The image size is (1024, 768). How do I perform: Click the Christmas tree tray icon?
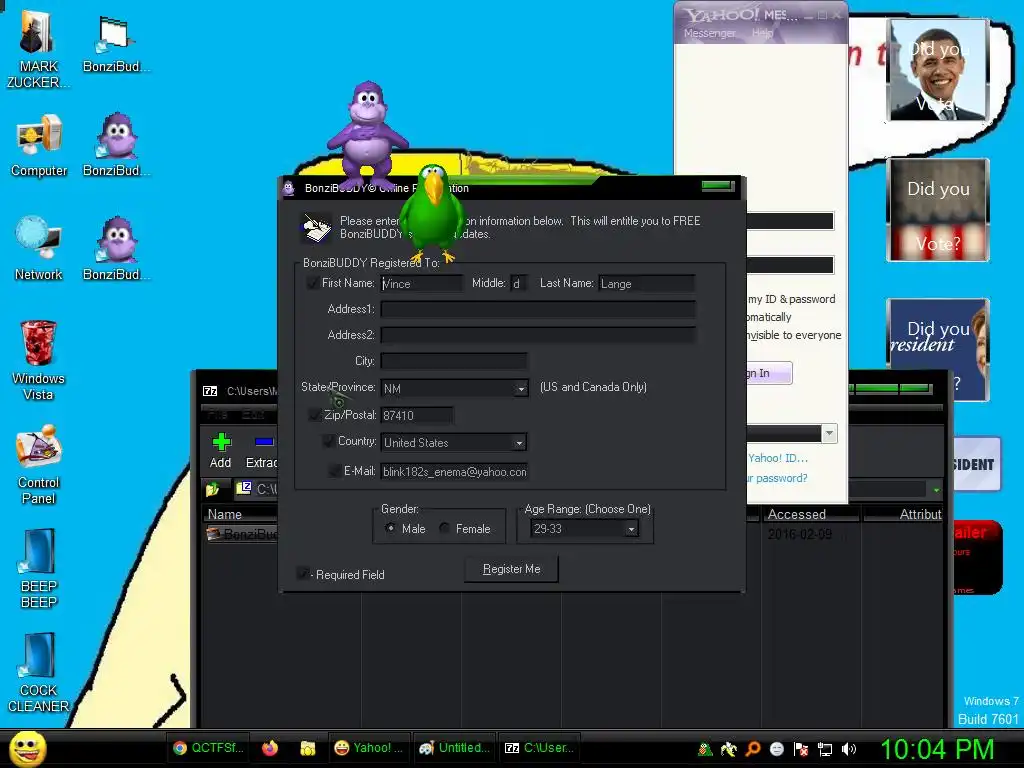click(705, 749)
